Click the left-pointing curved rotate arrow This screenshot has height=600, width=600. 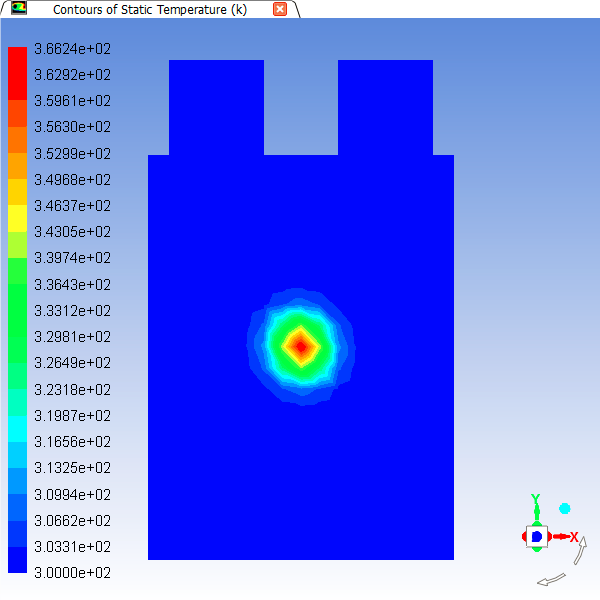[x=551, y=579]
